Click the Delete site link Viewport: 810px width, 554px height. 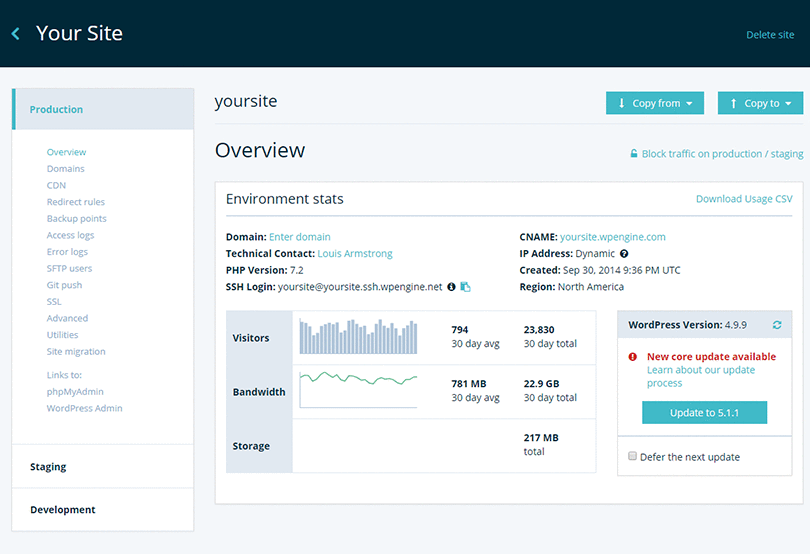(770, 35)
